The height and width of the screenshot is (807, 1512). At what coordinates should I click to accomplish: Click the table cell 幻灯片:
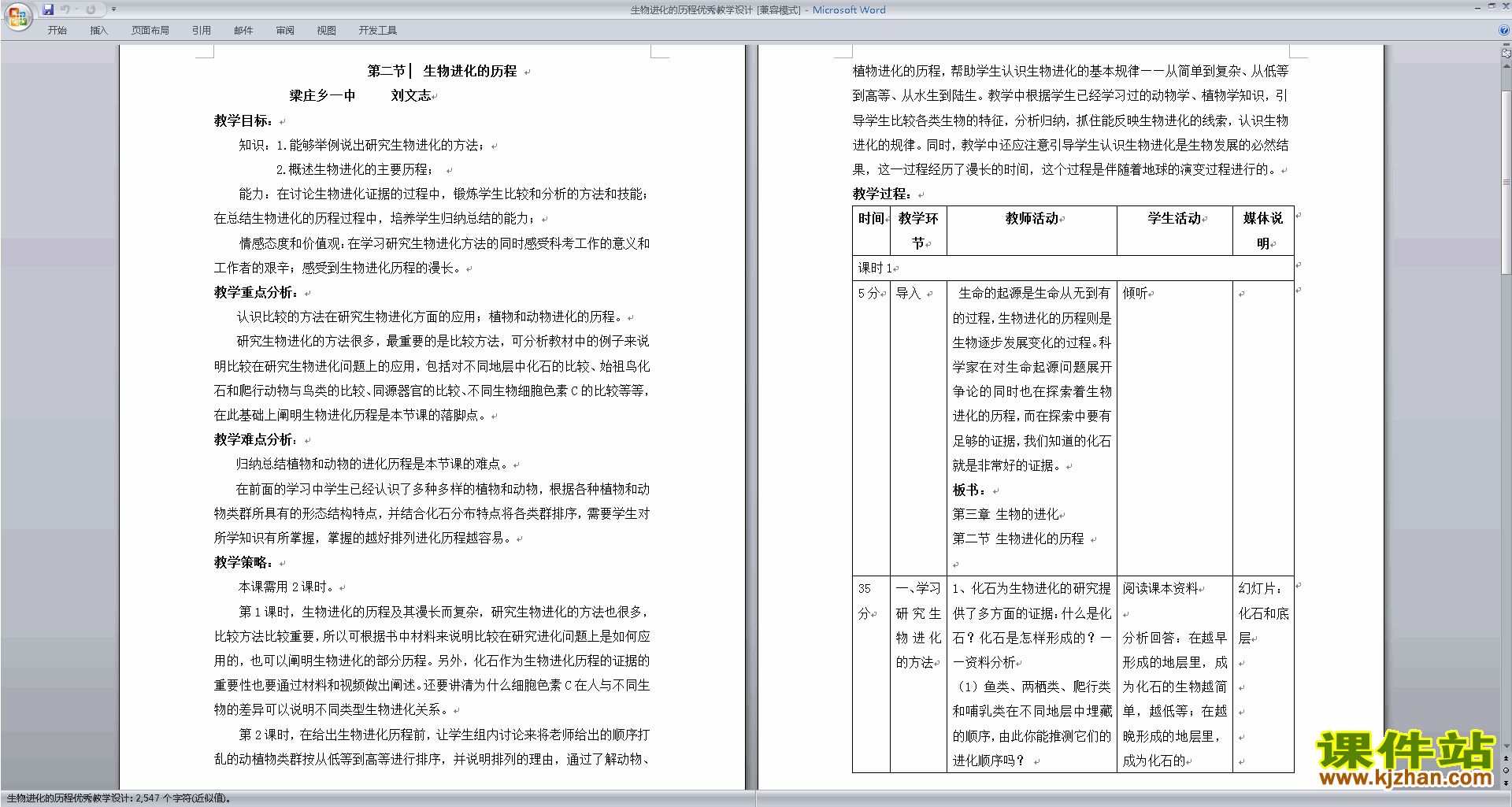coord(1260,588)
